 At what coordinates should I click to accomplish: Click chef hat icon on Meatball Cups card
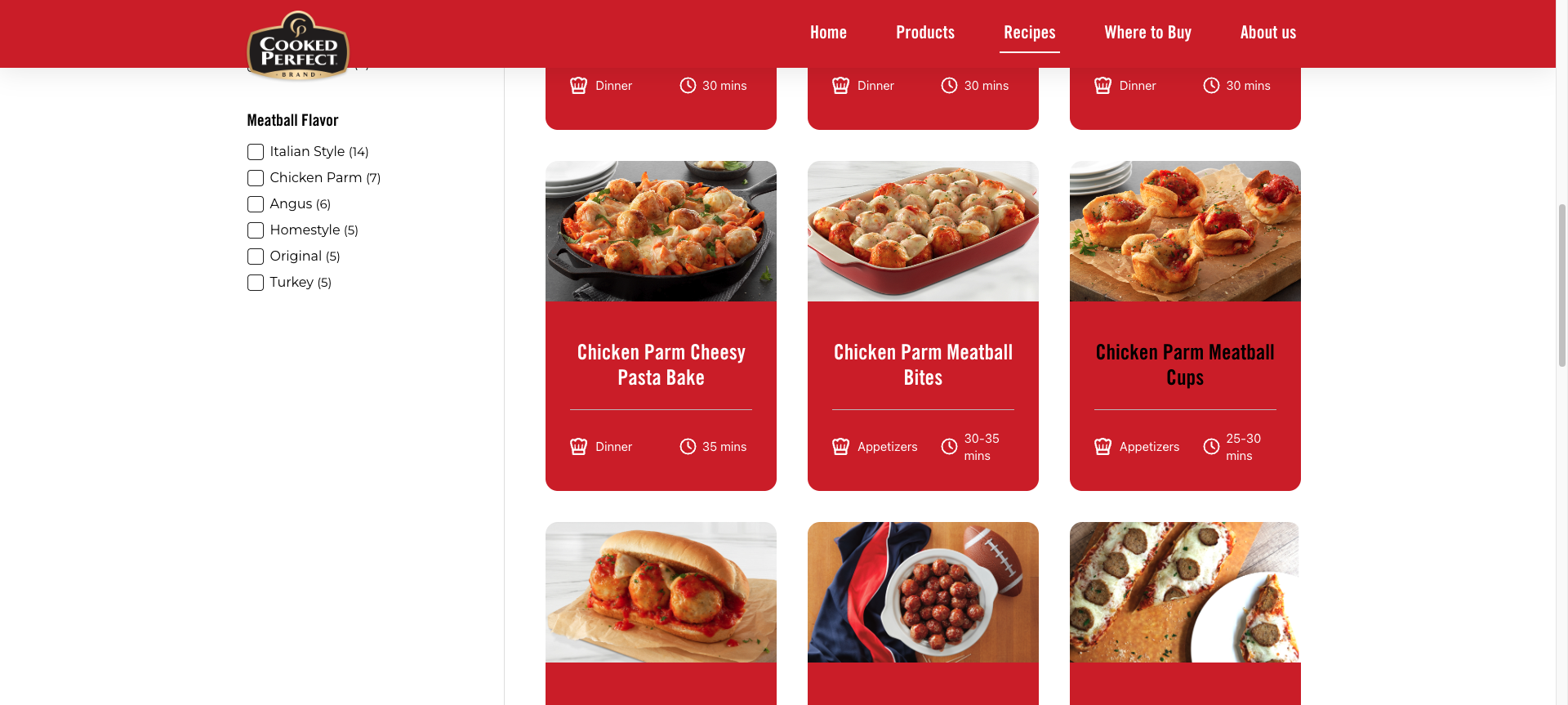(x=1102, y=447)
